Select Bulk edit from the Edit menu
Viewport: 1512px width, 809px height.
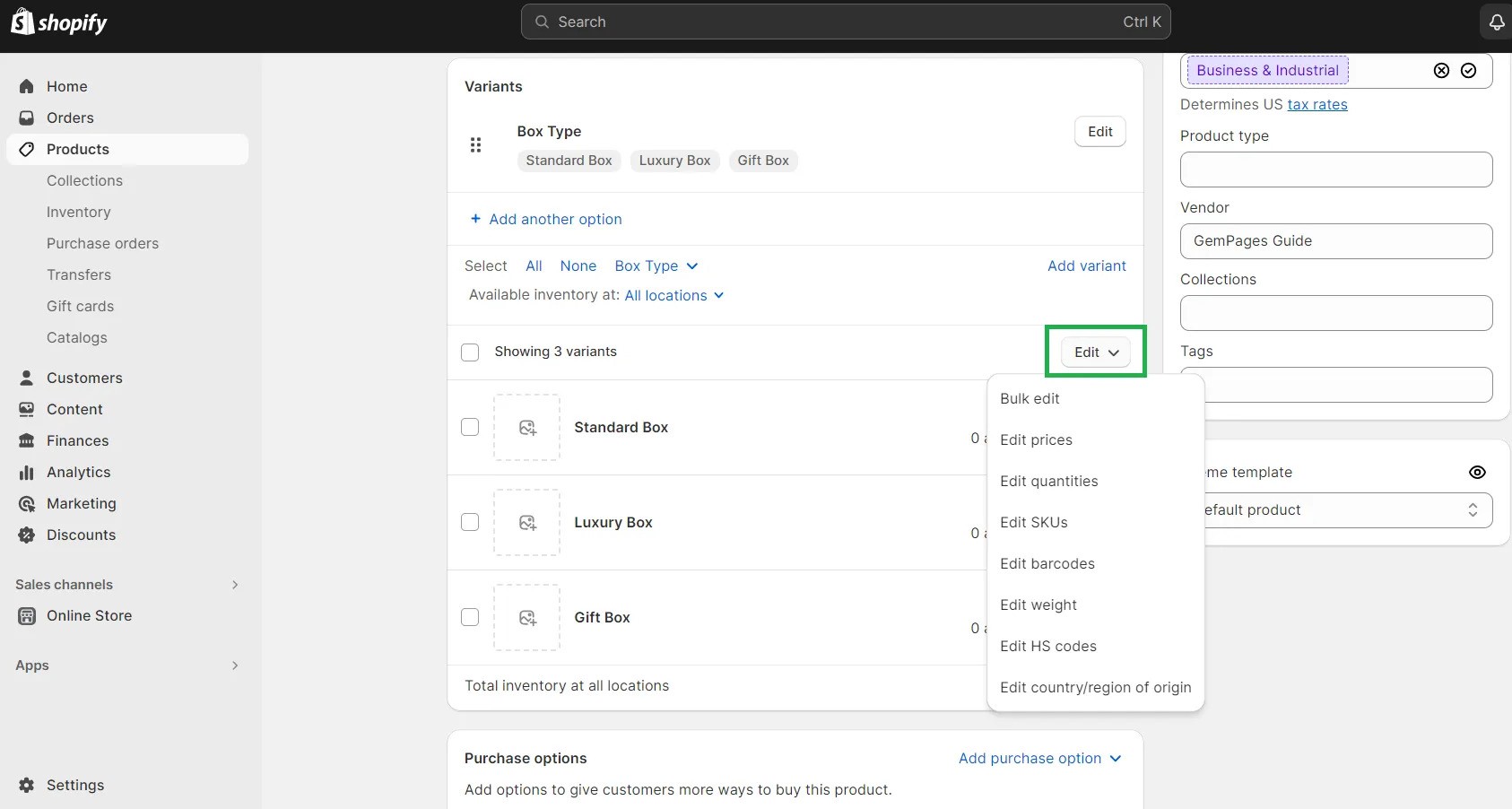[x=1030, y=398]
